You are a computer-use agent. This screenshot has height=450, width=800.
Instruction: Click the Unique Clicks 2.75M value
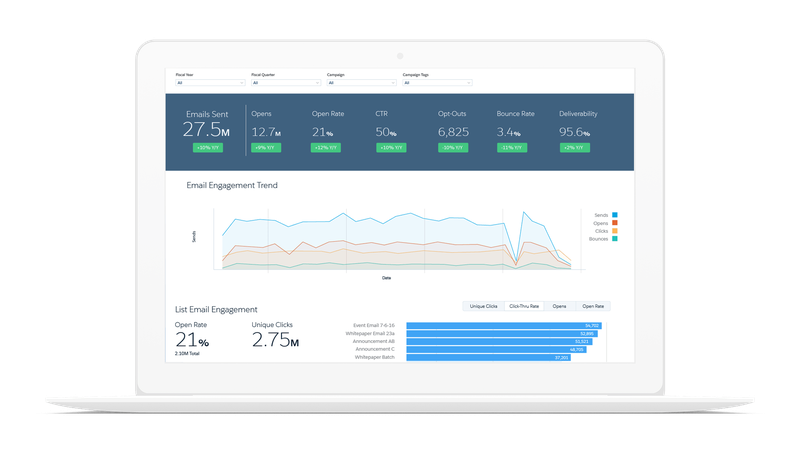coord(276,340)
